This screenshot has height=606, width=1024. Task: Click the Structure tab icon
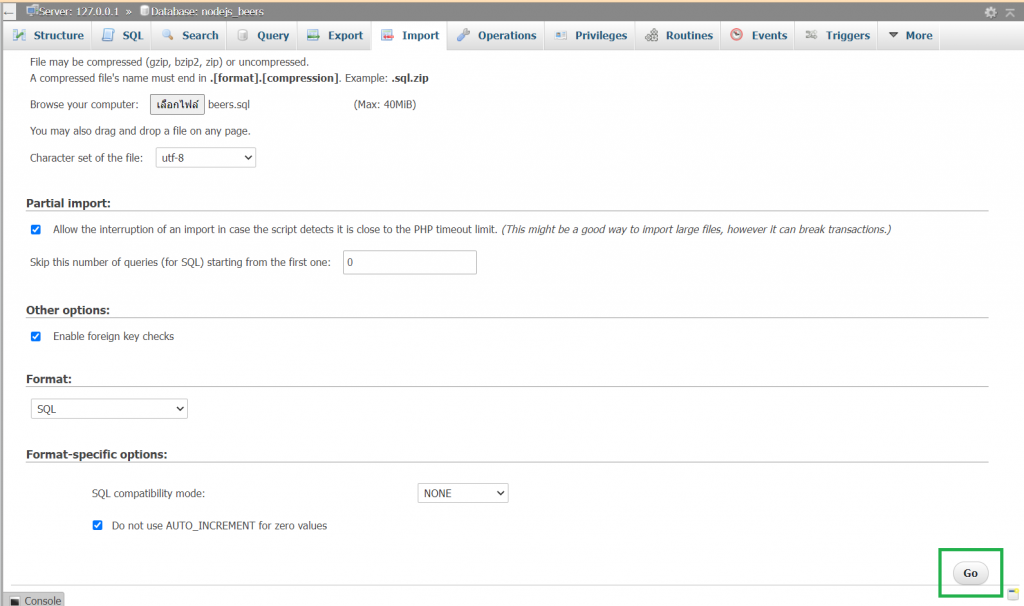pyautogui.click(x=20, y=35)
